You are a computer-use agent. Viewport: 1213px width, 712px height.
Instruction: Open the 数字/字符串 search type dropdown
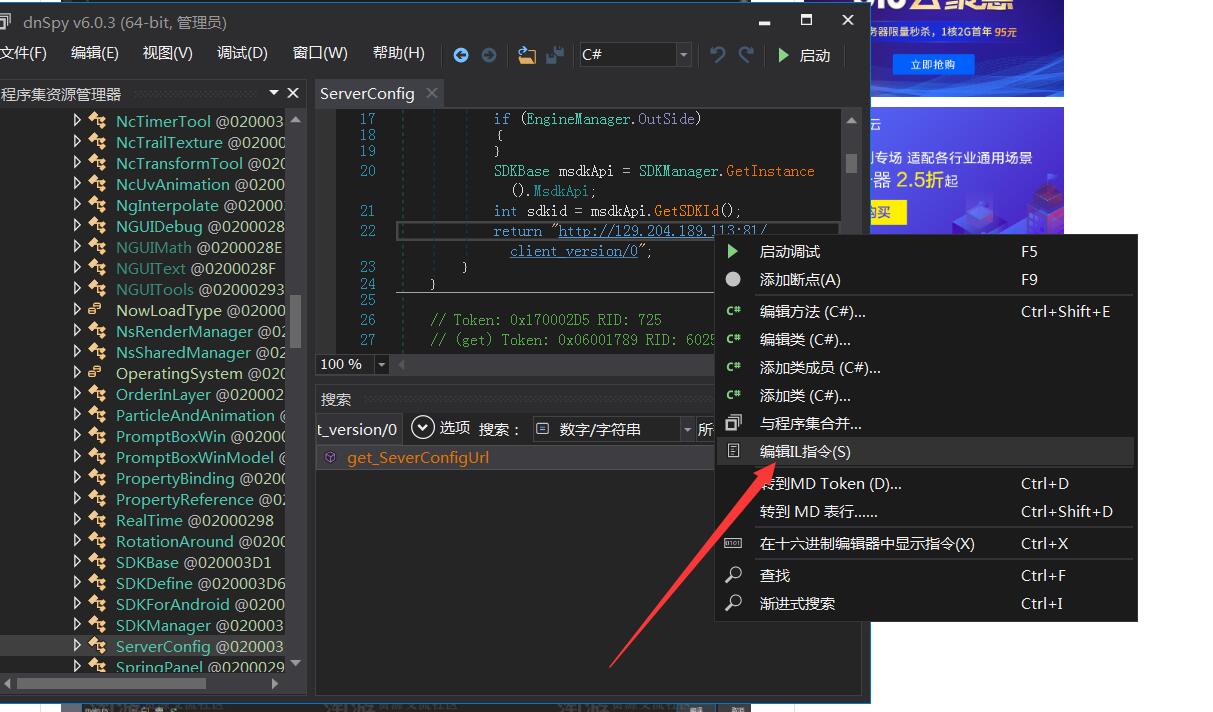coord(686,429)
